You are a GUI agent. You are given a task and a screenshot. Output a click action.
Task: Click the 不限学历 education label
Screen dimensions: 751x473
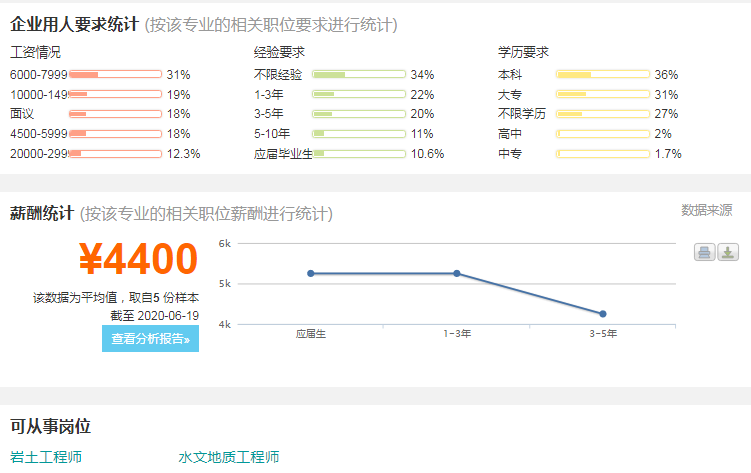tap(522, 114)
